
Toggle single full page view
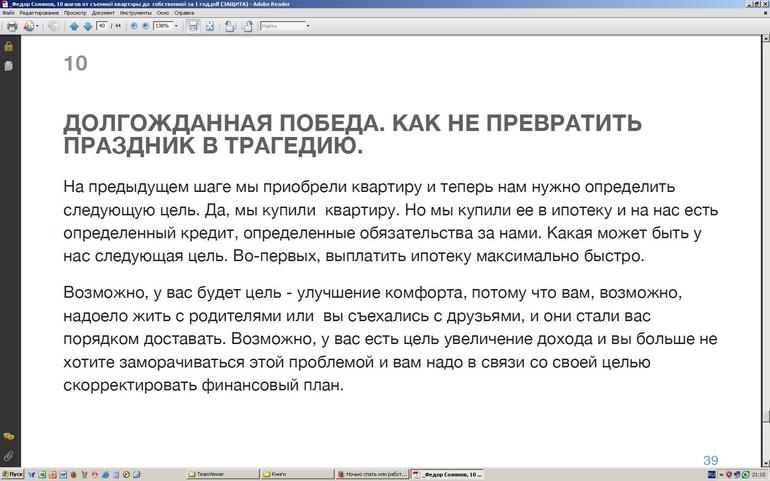[x=210, y=26]
